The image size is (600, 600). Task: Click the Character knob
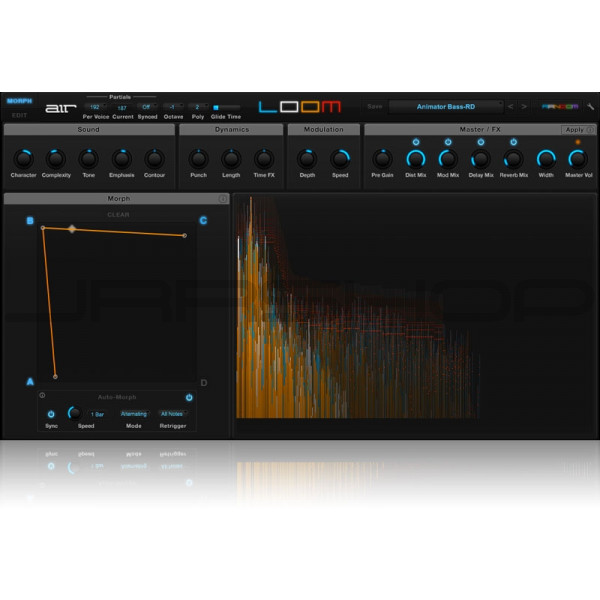(x=23, y=159)
